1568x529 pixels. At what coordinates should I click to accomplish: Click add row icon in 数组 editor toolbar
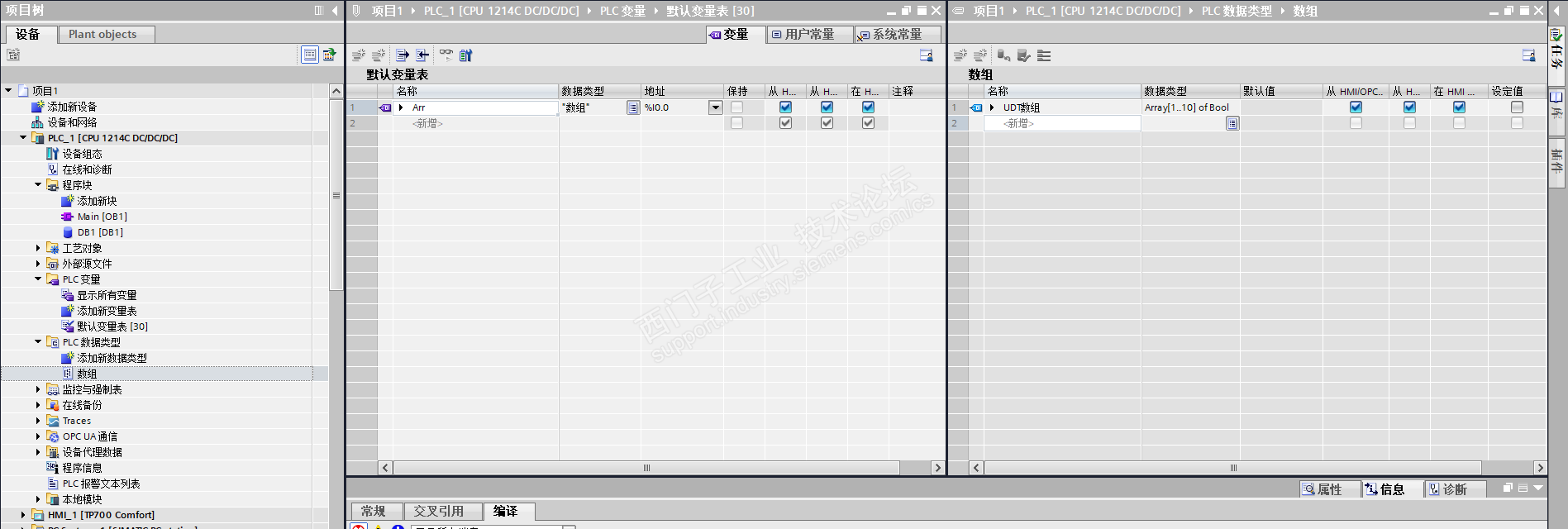click(980, 55)
